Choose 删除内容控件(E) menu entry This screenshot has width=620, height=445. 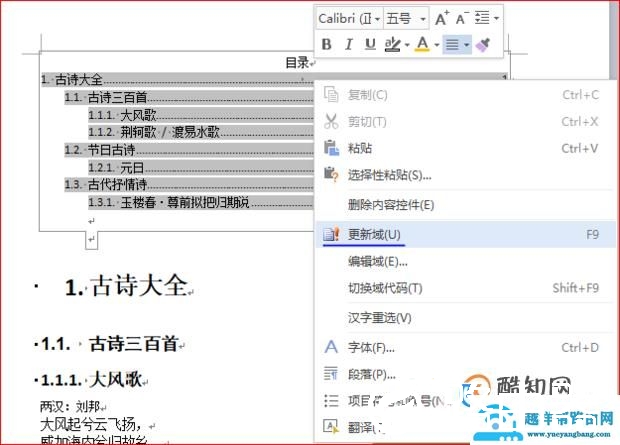click(465, 205)
